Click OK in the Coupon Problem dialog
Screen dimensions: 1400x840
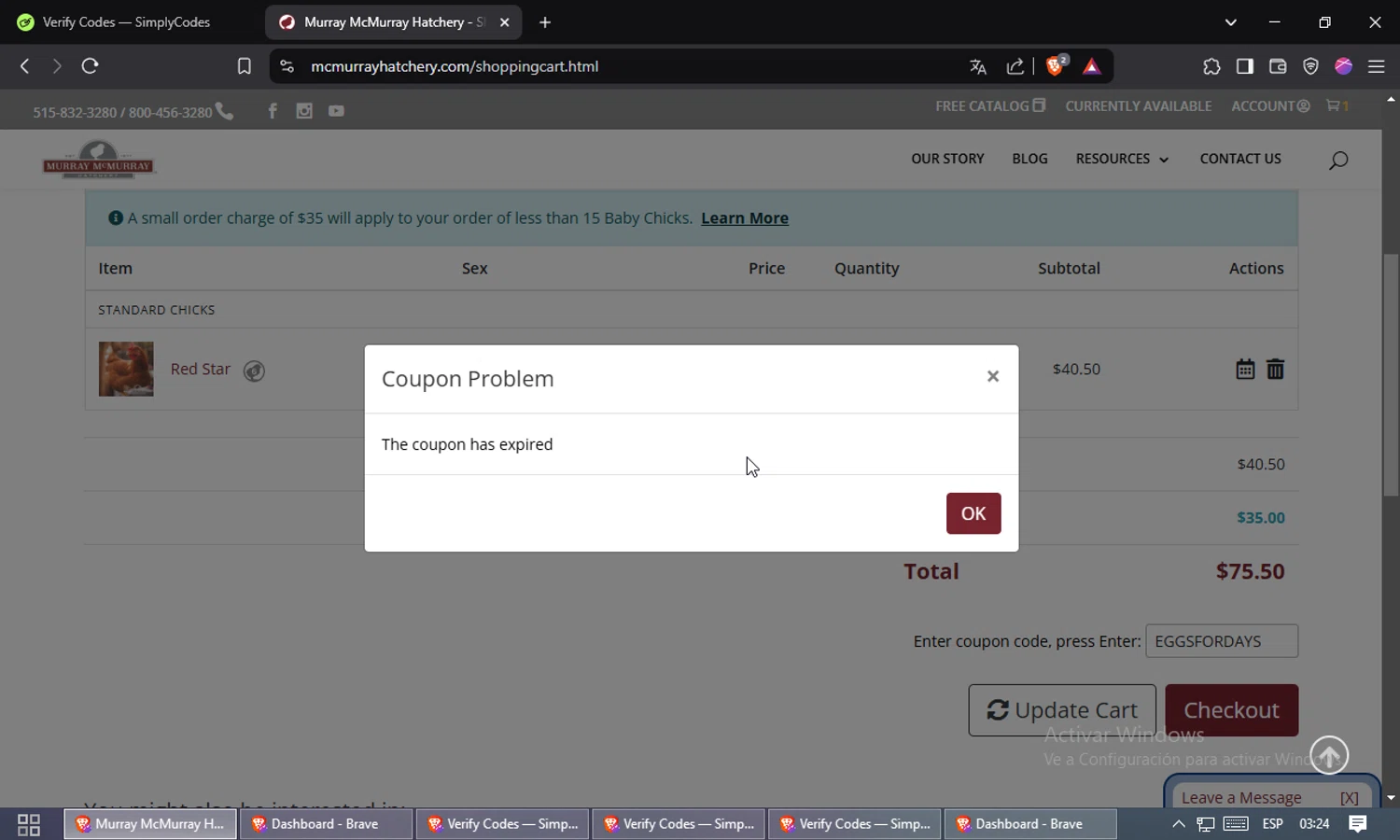(x=973, y=513)
